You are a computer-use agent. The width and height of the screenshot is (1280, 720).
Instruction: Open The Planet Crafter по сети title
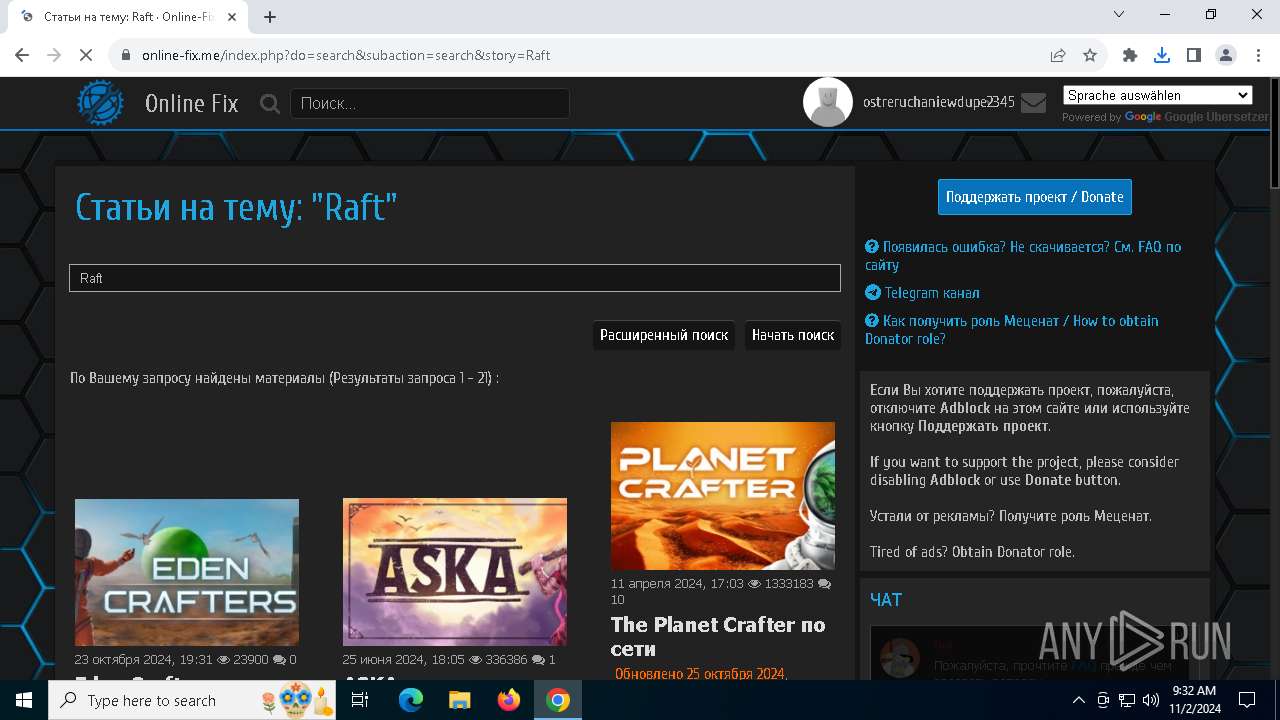(718, 637)
